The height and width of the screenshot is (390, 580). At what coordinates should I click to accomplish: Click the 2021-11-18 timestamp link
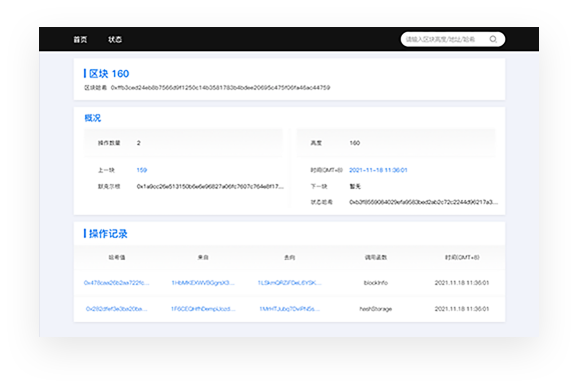pos(378,170)
